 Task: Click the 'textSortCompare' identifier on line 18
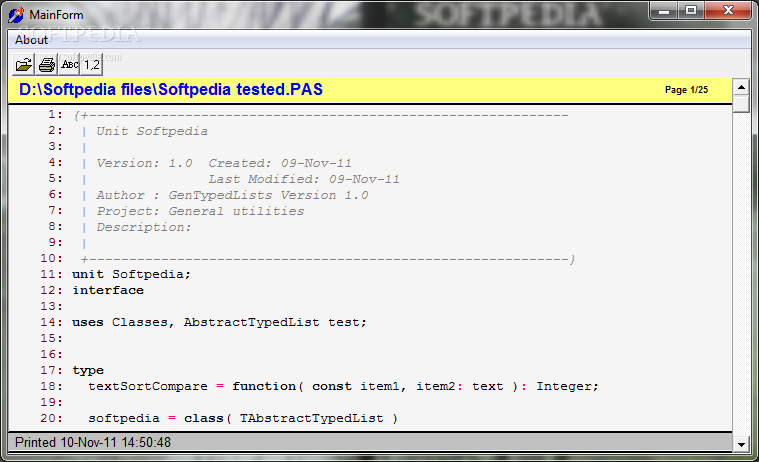click(148, 386)
